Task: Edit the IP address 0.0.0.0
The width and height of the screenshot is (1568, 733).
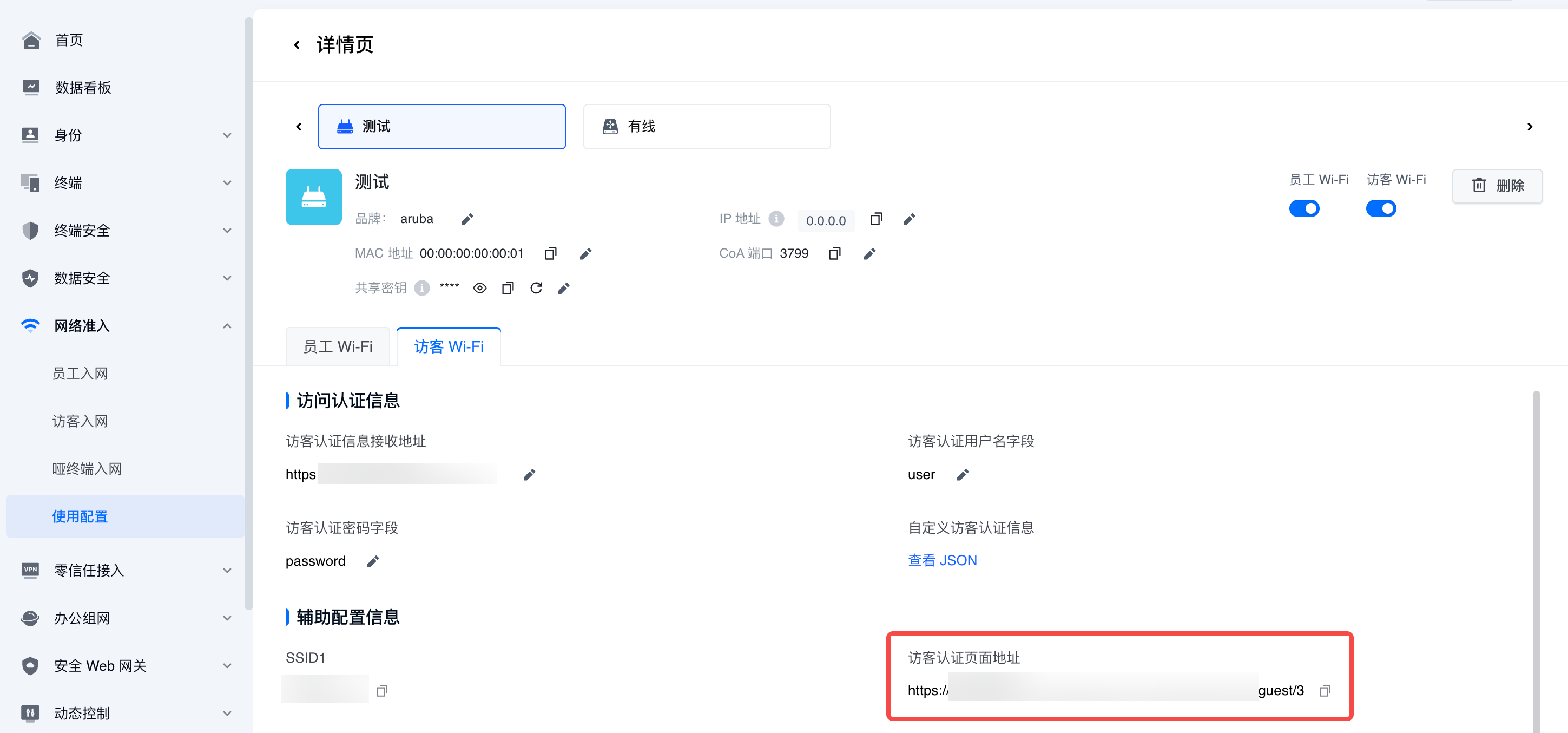Action: coord(909,219)
